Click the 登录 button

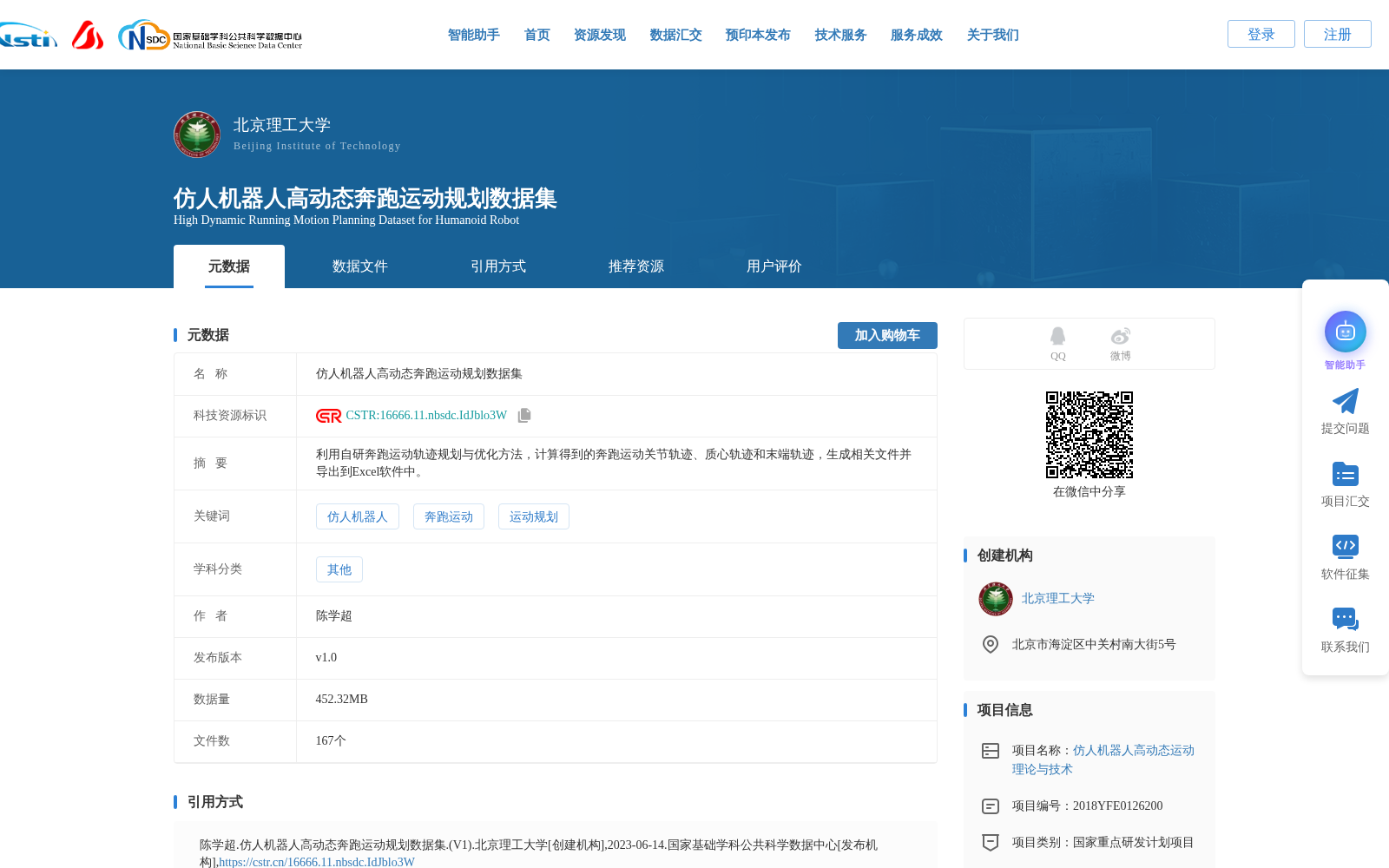(1261, 34)
